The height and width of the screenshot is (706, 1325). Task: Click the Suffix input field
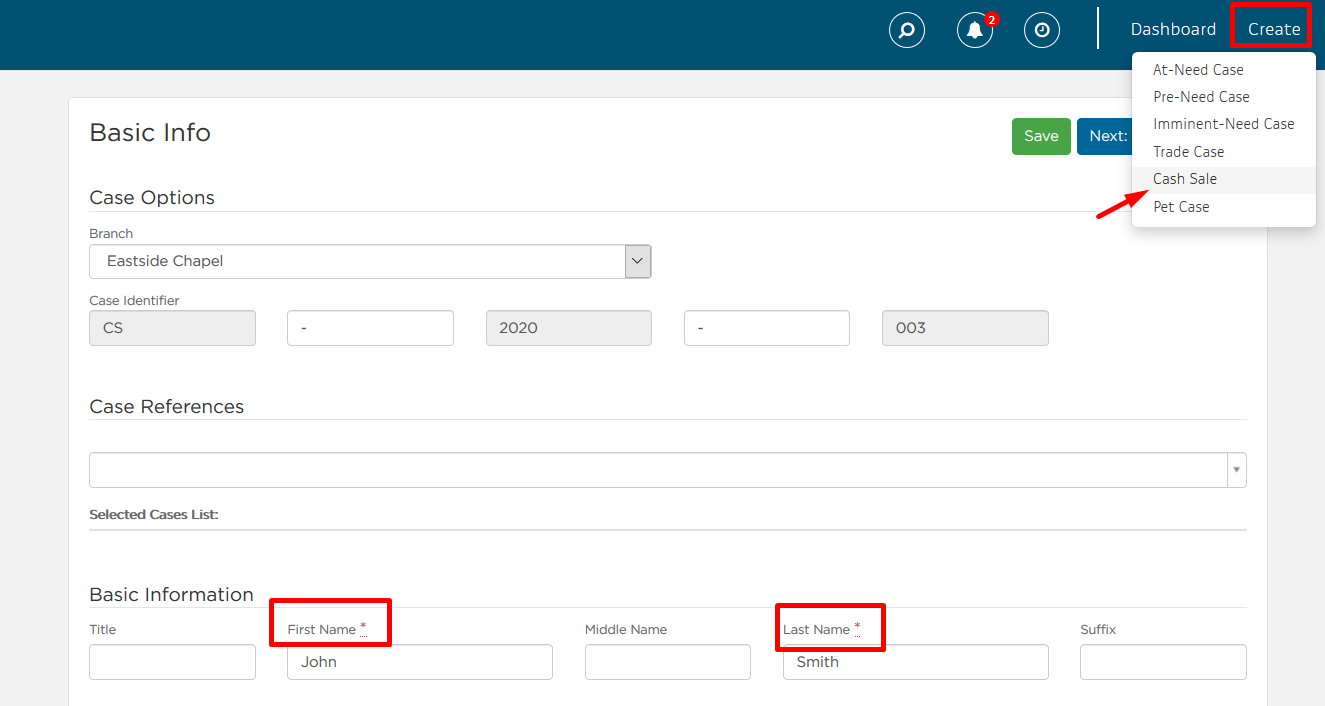pyautogui.click(x=1163, y=662)
